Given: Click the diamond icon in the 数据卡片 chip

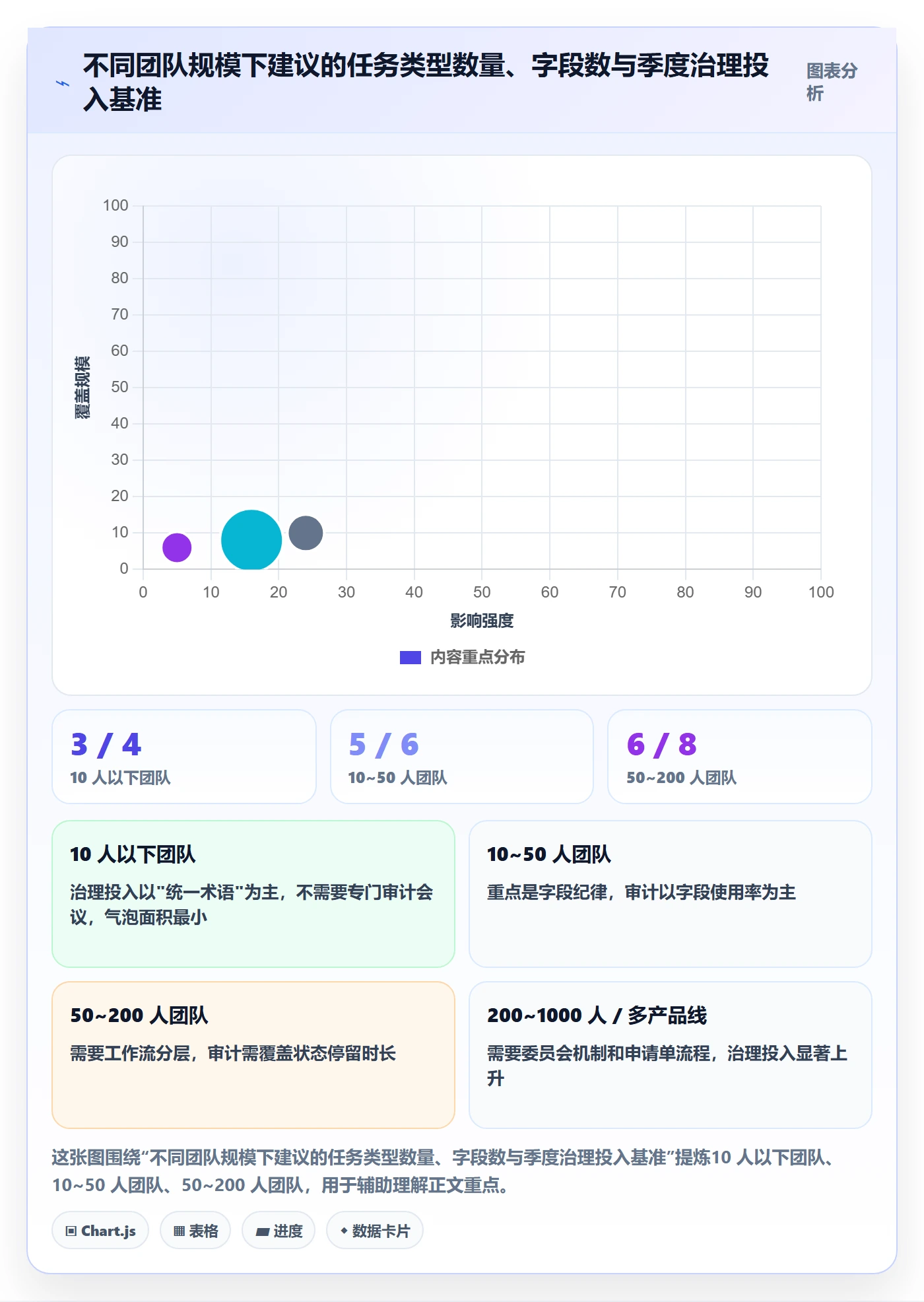Looking at the screenshot, I should 344,1231.
